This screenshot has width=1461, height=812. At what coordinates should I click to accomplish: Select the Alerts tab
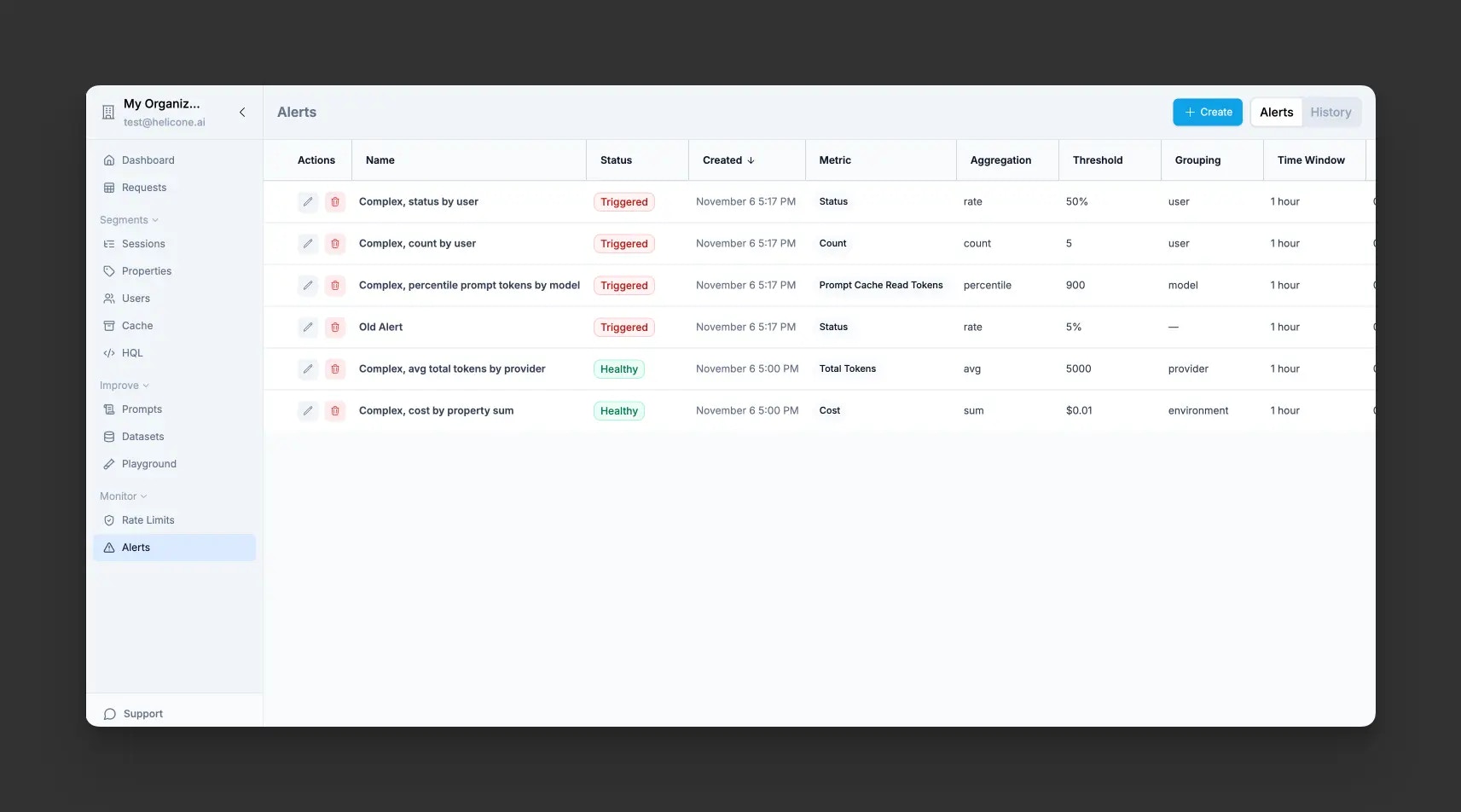(1275, 112)
